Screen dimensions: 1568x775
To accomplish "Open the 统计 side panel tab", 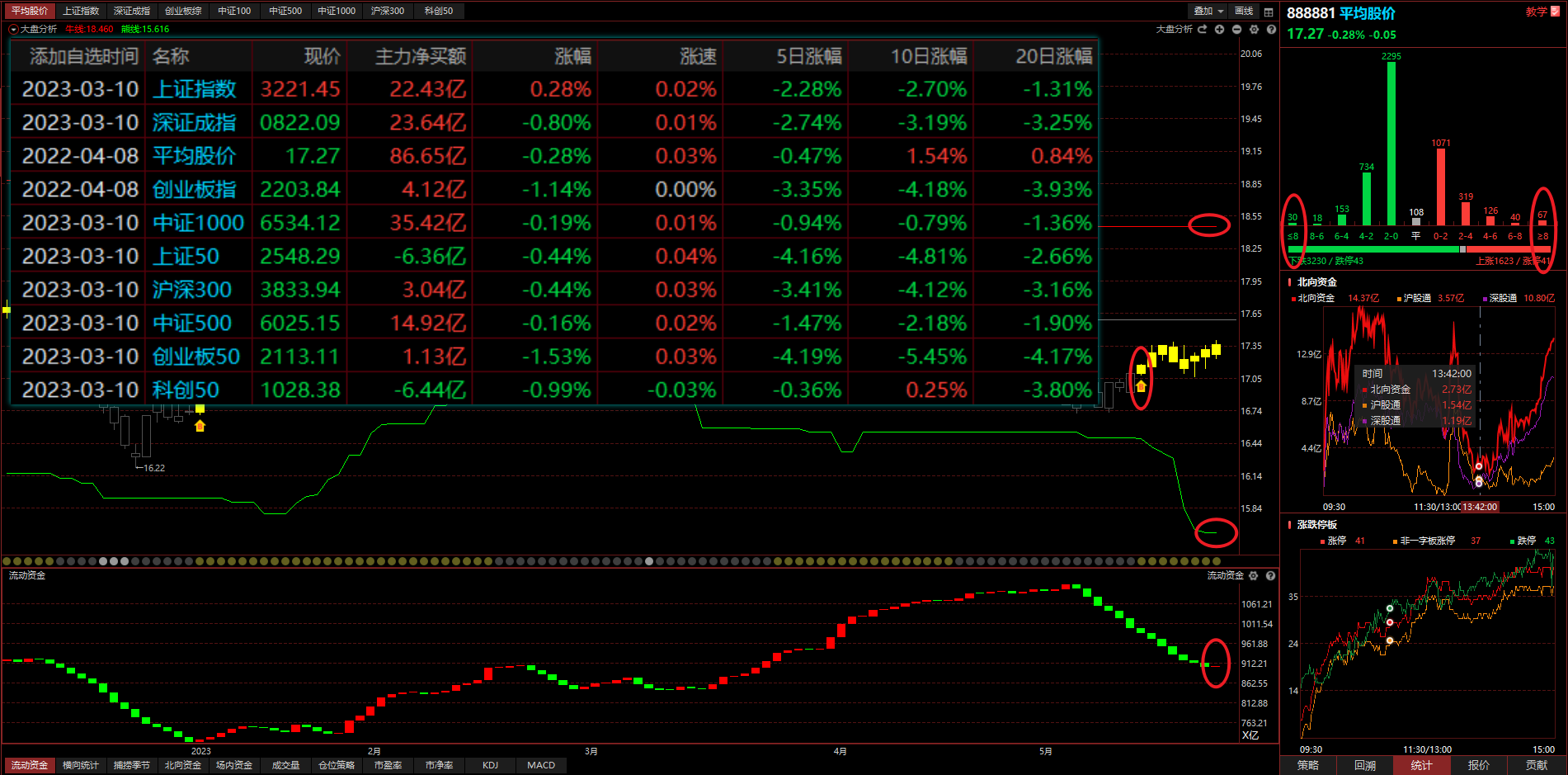I will point(1422,765).
